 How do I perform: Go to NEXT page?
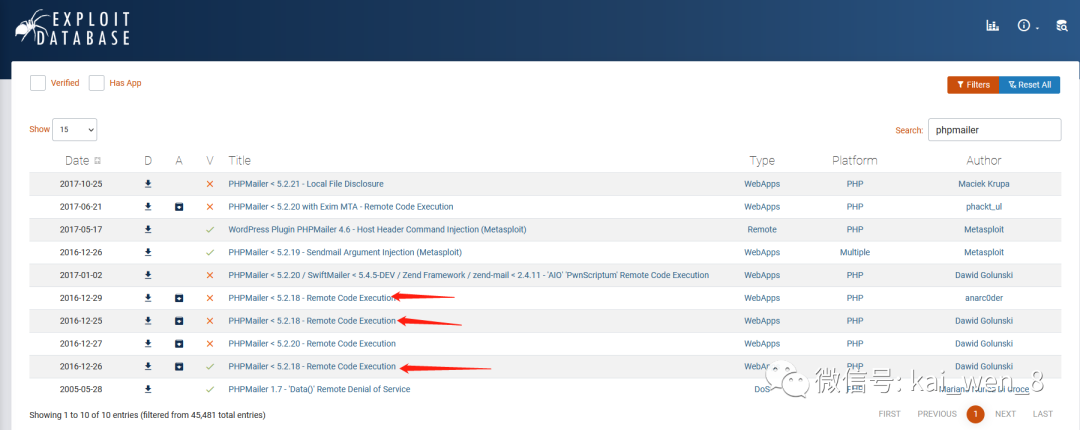1006,414
